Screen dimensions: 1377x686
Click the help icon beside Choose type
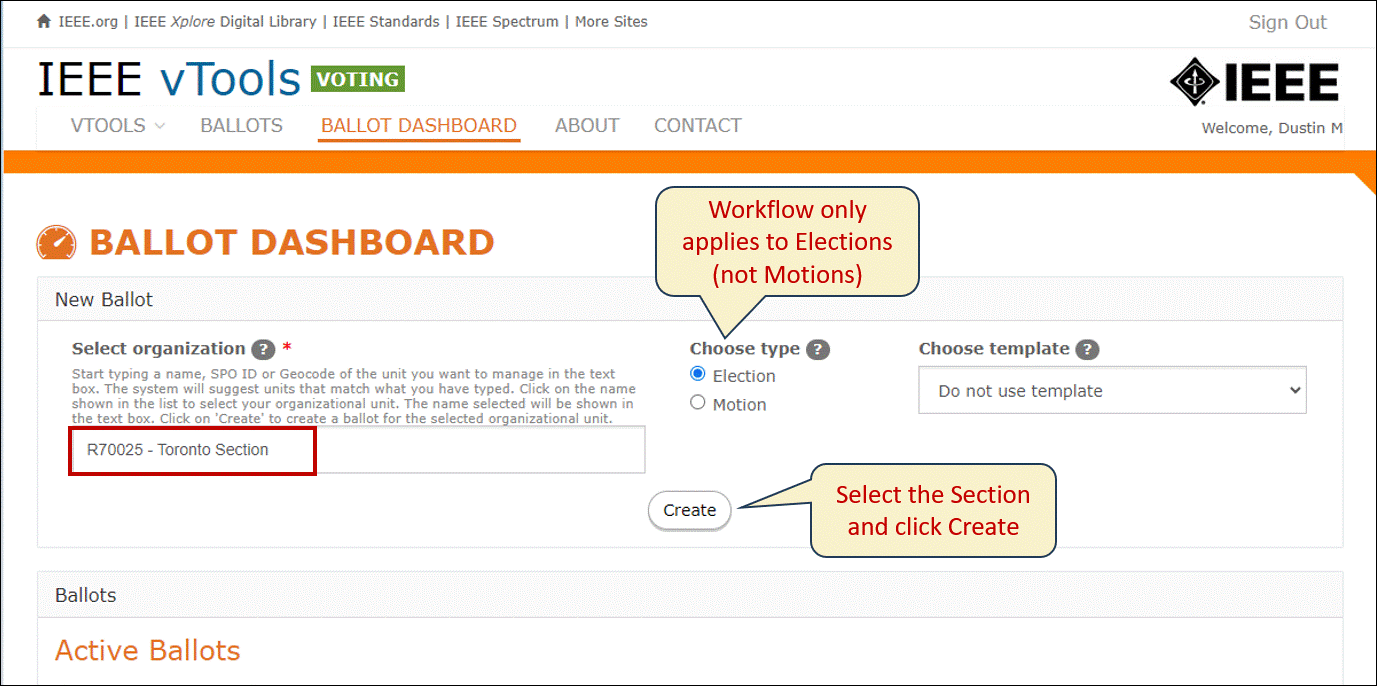(818, 349)
